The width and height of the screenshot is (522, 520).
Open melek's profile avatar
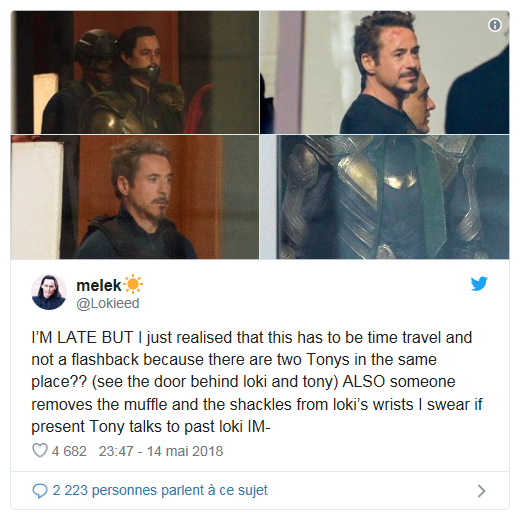[49, 292]
